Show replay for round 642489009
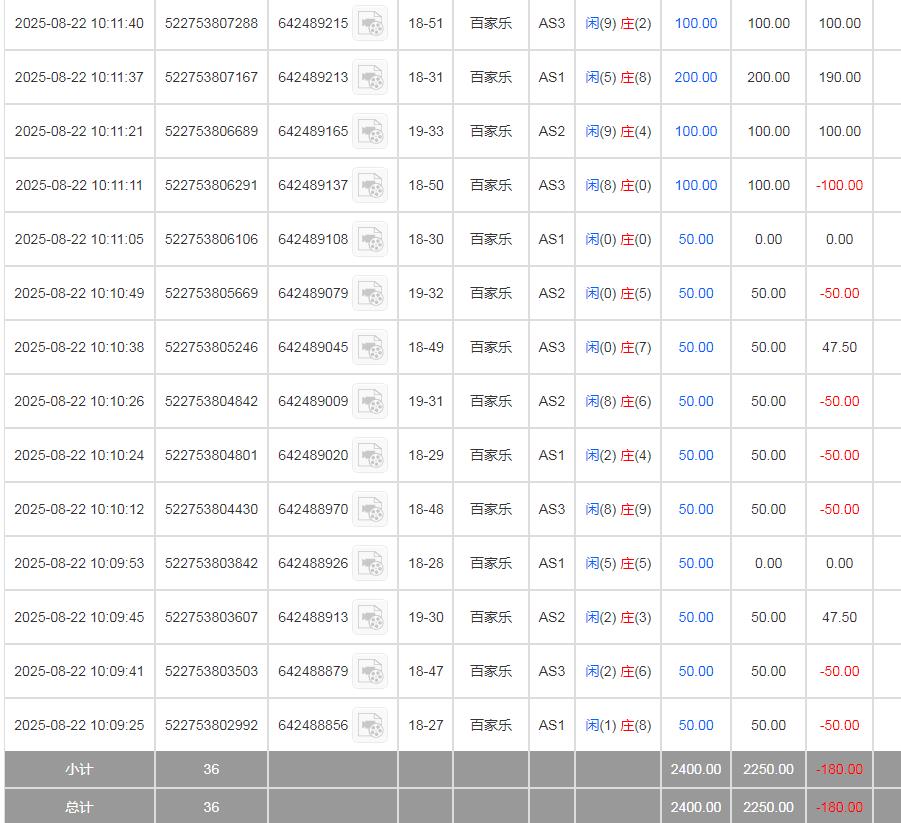 (x=371, y=401)
